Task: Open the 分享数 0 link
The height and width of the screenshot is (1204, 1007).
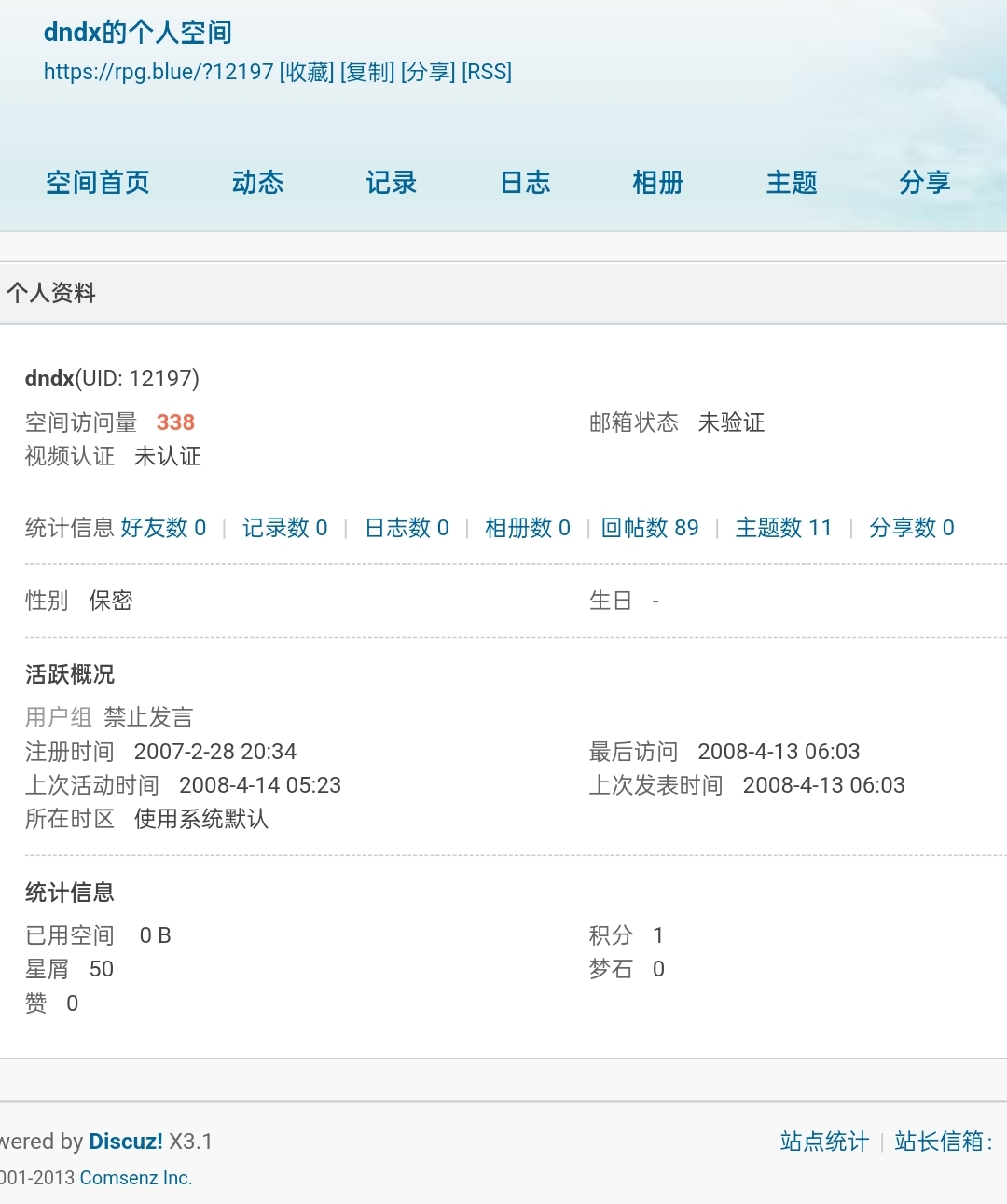Action: [912, 528]
